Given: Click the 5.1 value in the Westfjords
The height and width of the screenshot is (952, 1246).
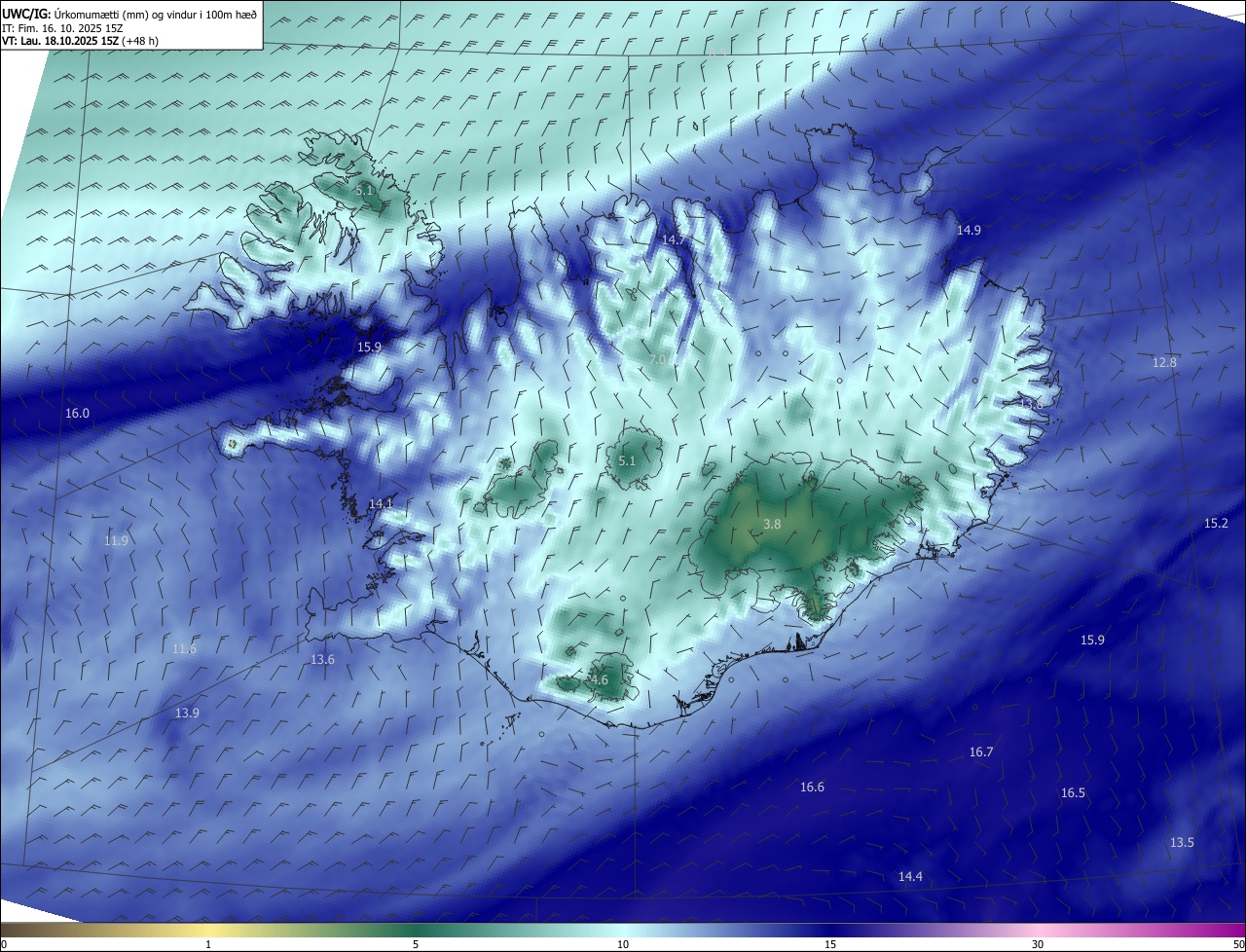Looking at the screenshot, I should coord(365,191).
